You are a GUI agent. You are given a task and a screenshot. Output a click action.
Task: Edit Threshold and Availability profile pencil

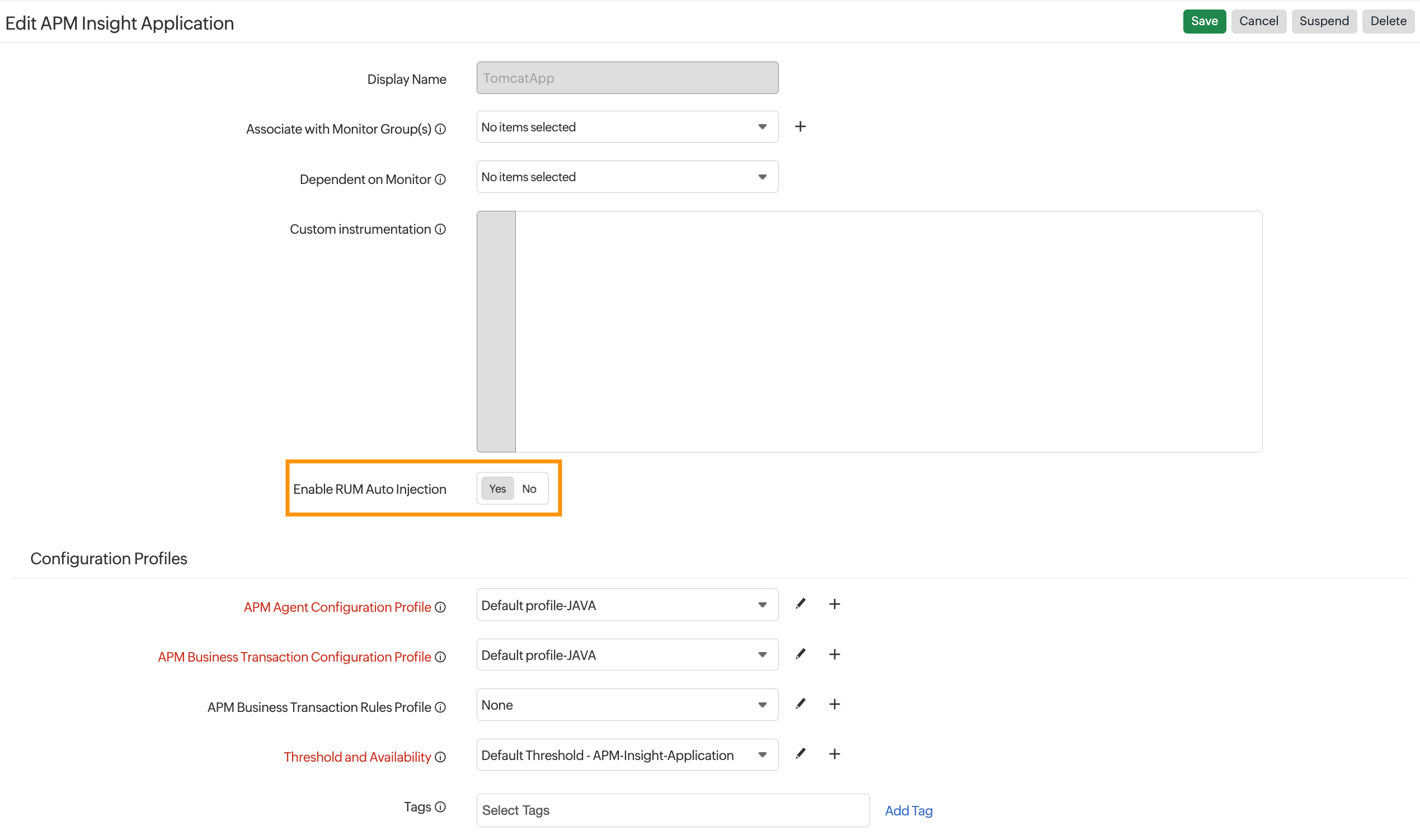click(800, 754)
